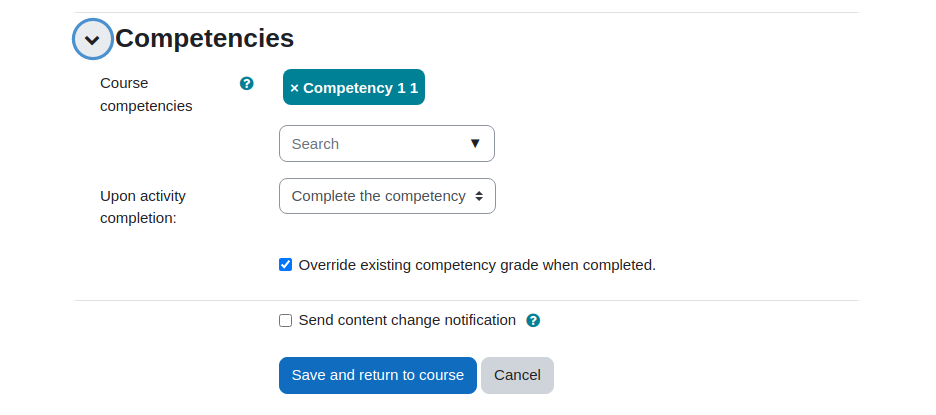Cancel the activity settings form
936x415 pixels.
tap(518, 375)
